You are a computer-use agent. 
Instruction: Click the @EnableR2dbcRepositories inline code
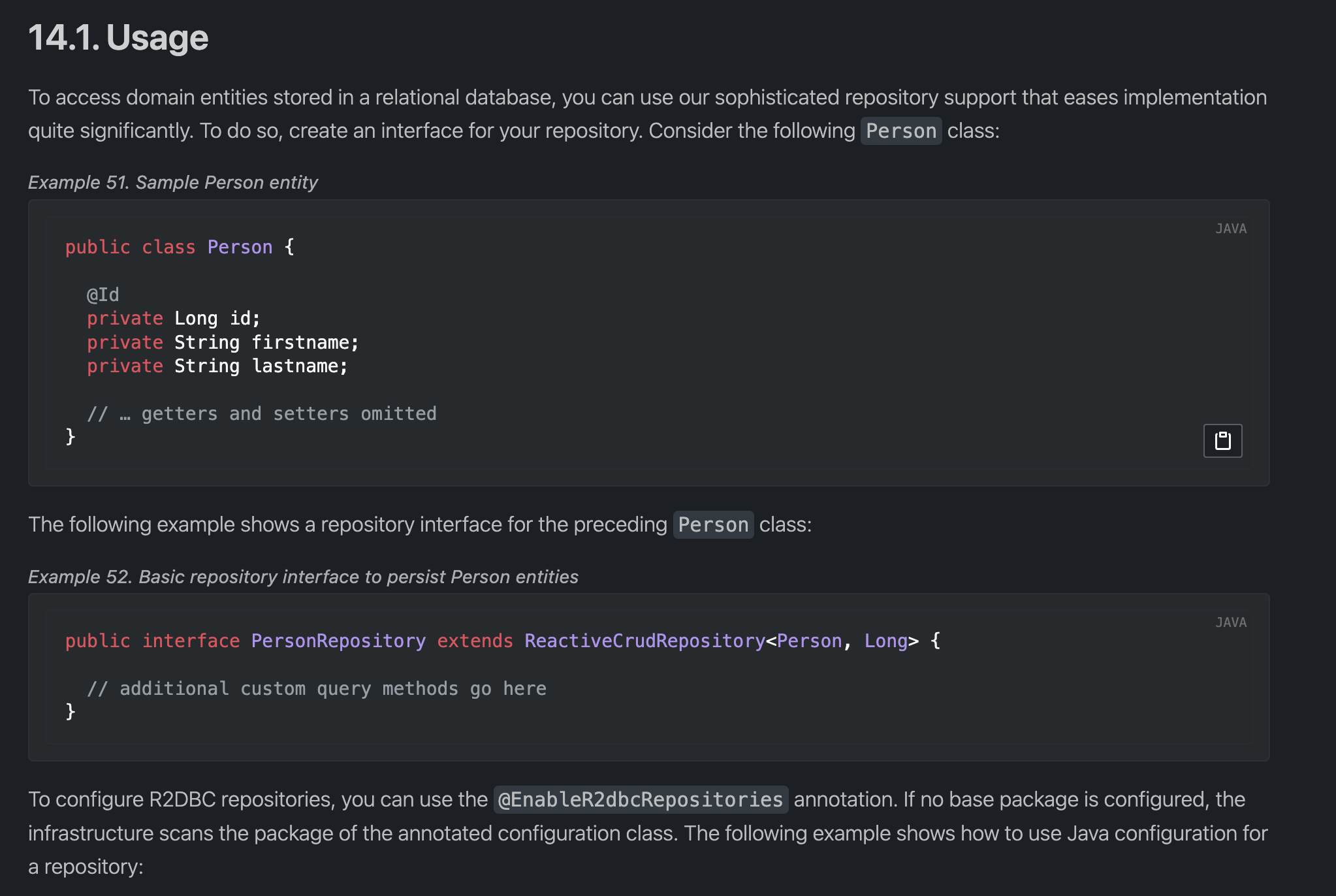(640, 800)
